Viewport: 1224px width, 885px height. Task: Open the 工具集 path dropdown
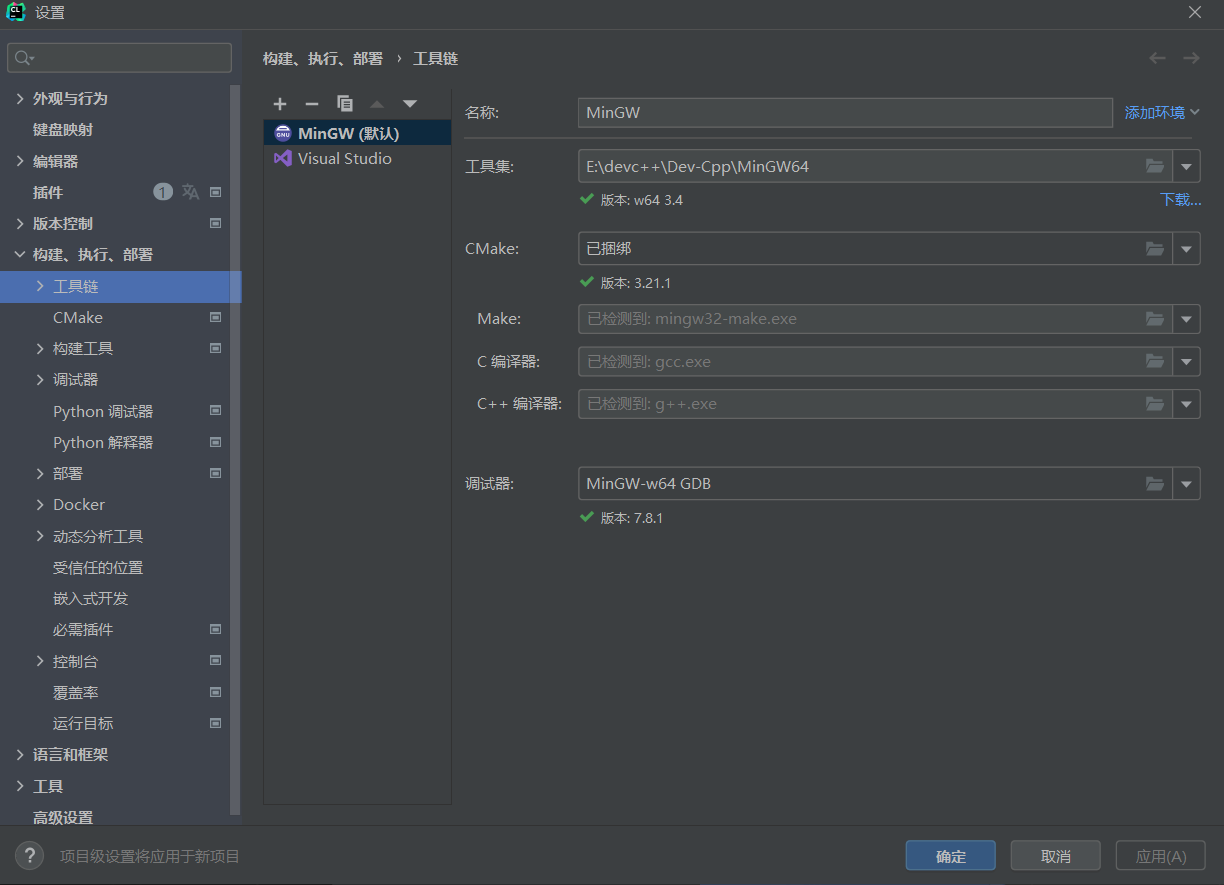[x=1187, y=166]
